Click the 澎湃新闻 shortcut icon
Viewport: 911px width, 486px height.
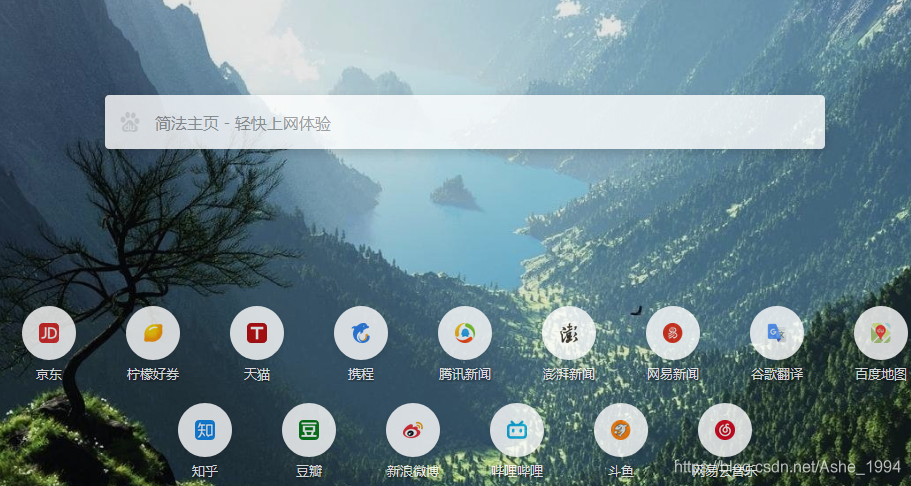point(569,333)
